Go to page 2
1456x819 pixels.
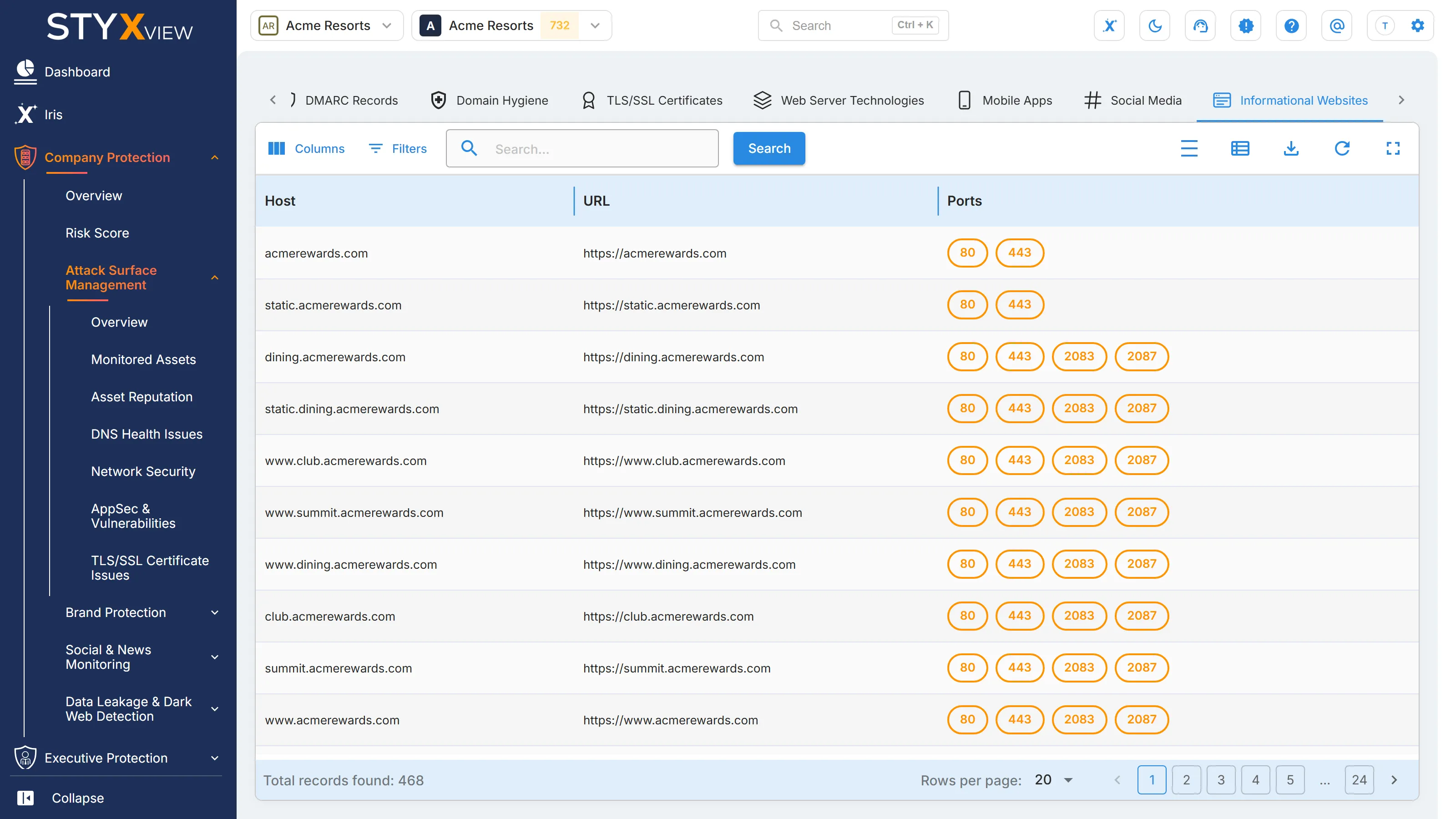click(1186, 779)
